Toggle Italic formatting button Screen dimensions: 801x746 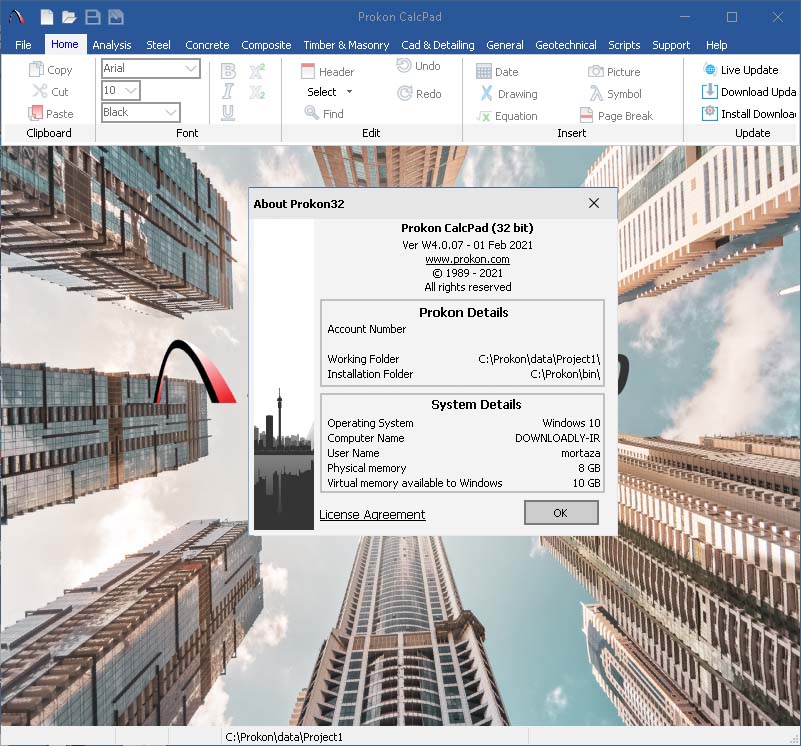tap(228, 92)
